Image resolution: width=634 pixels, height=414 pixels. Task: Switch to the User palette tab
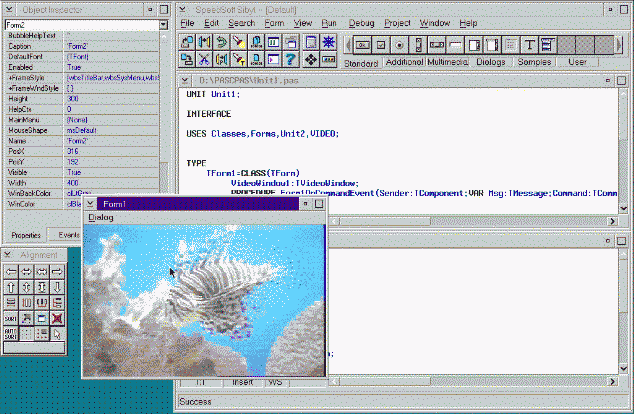[x=577, y=62]
